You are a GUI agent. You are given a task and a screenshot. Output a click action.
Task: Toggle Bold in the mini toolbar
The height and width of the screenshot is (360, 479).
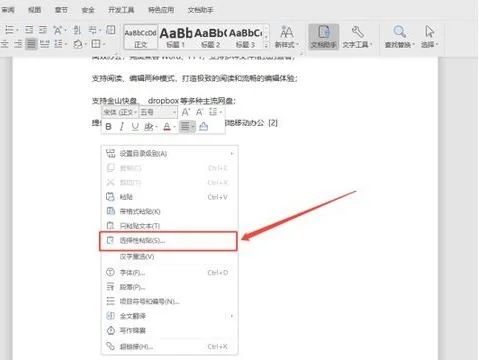coord(108,126)
